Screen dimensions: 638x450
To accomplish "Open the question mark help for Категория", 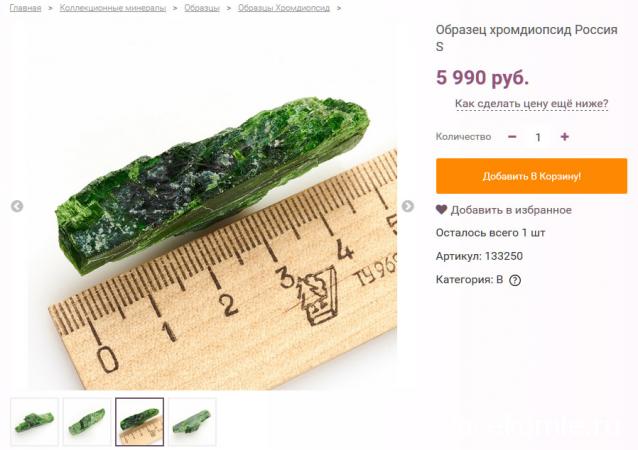I will pyautogui.click(x=515, y=280).
